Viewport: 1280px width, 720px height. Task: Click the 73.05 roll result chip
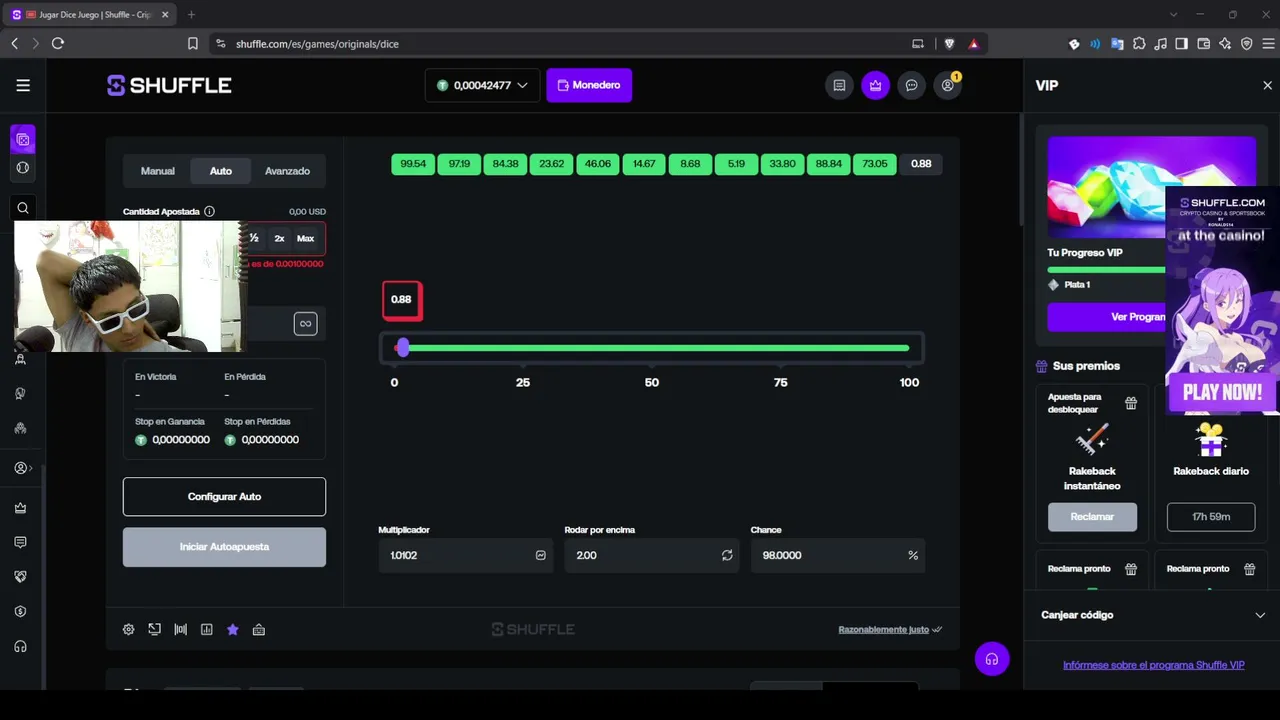coord(875,164)
